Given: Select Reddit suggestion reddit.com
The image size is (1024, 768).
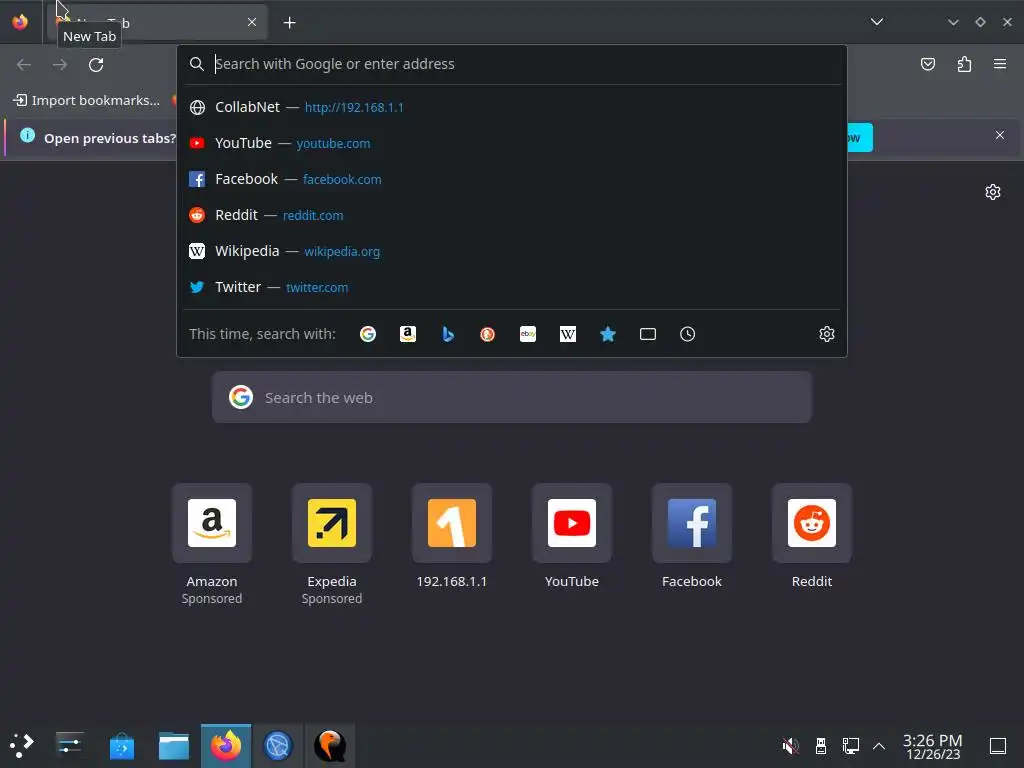Looking at the screenshot, I should point(512,215).
